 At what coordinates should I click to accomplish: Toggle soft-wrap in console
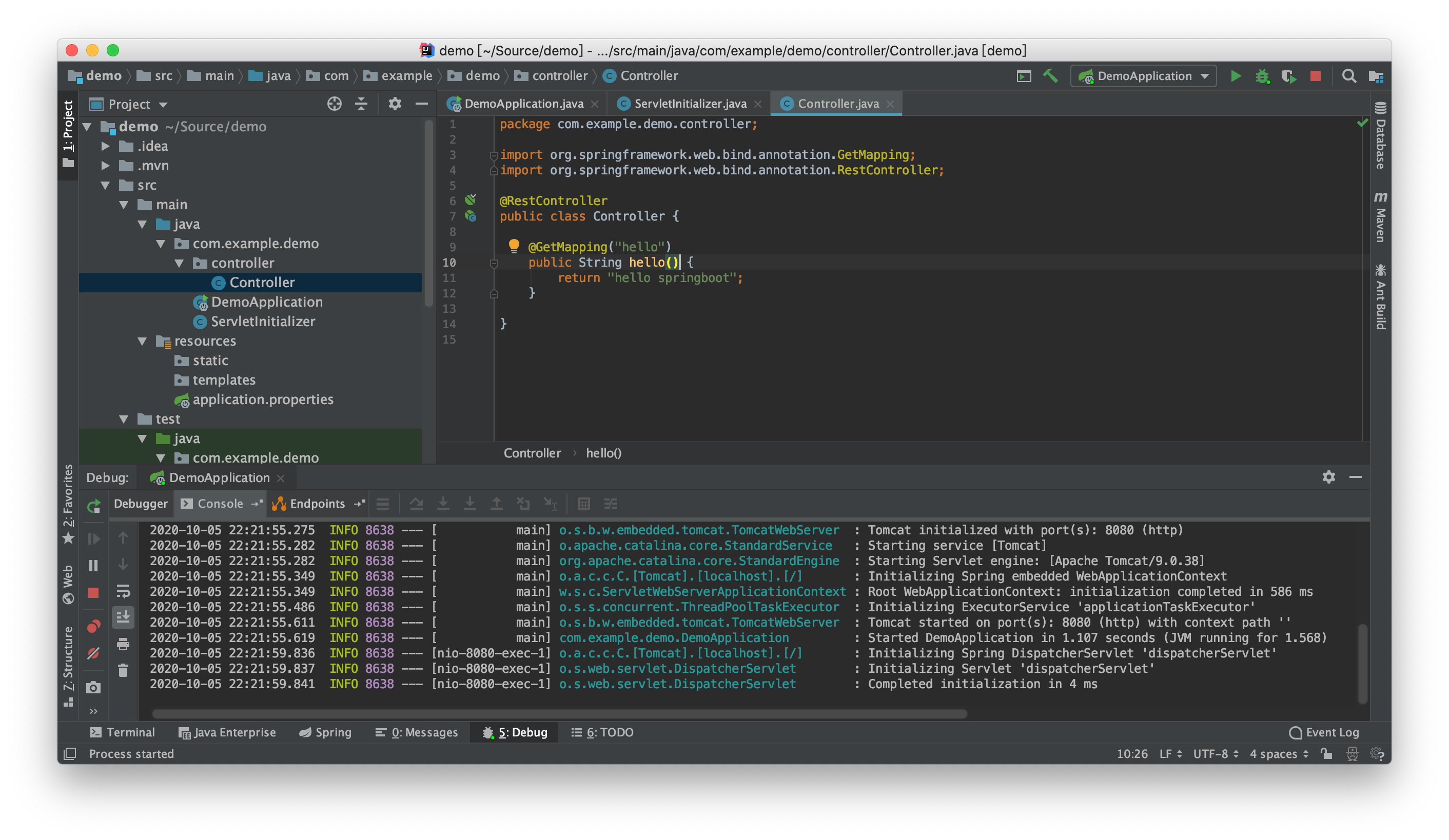click(123, 591)
